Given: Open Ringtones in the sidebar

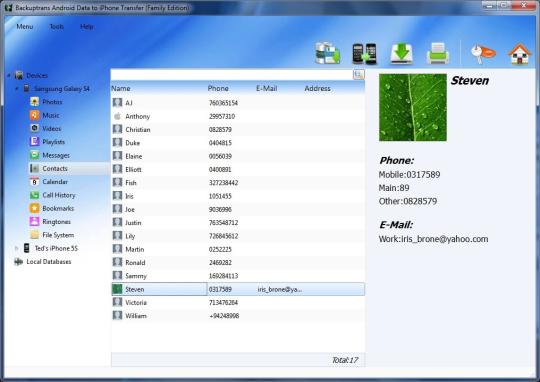Looking at the screenshot, I should (56, 222).
